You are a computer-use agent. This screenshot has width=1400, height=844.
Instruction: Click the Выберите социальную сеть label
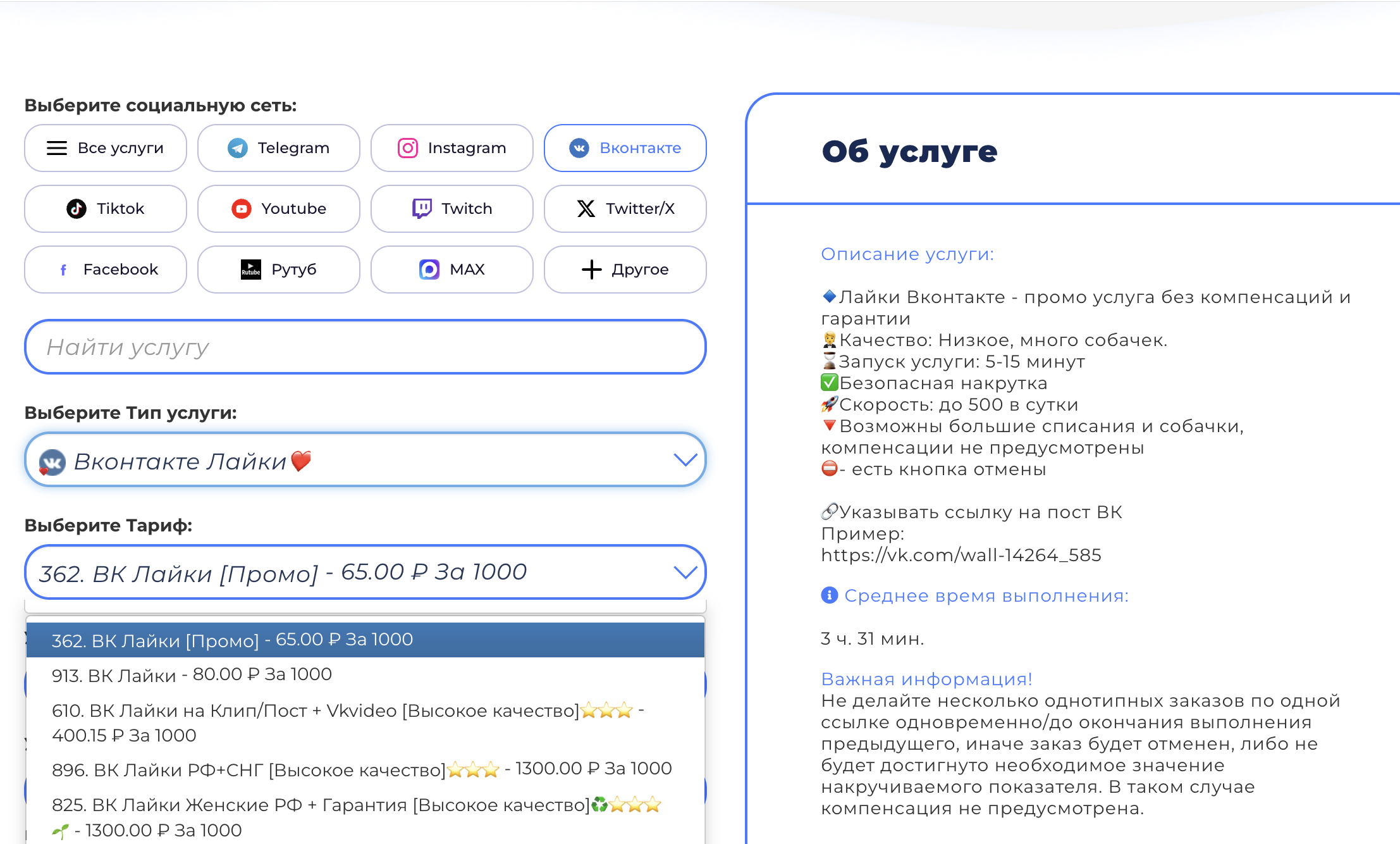[161, 106]
